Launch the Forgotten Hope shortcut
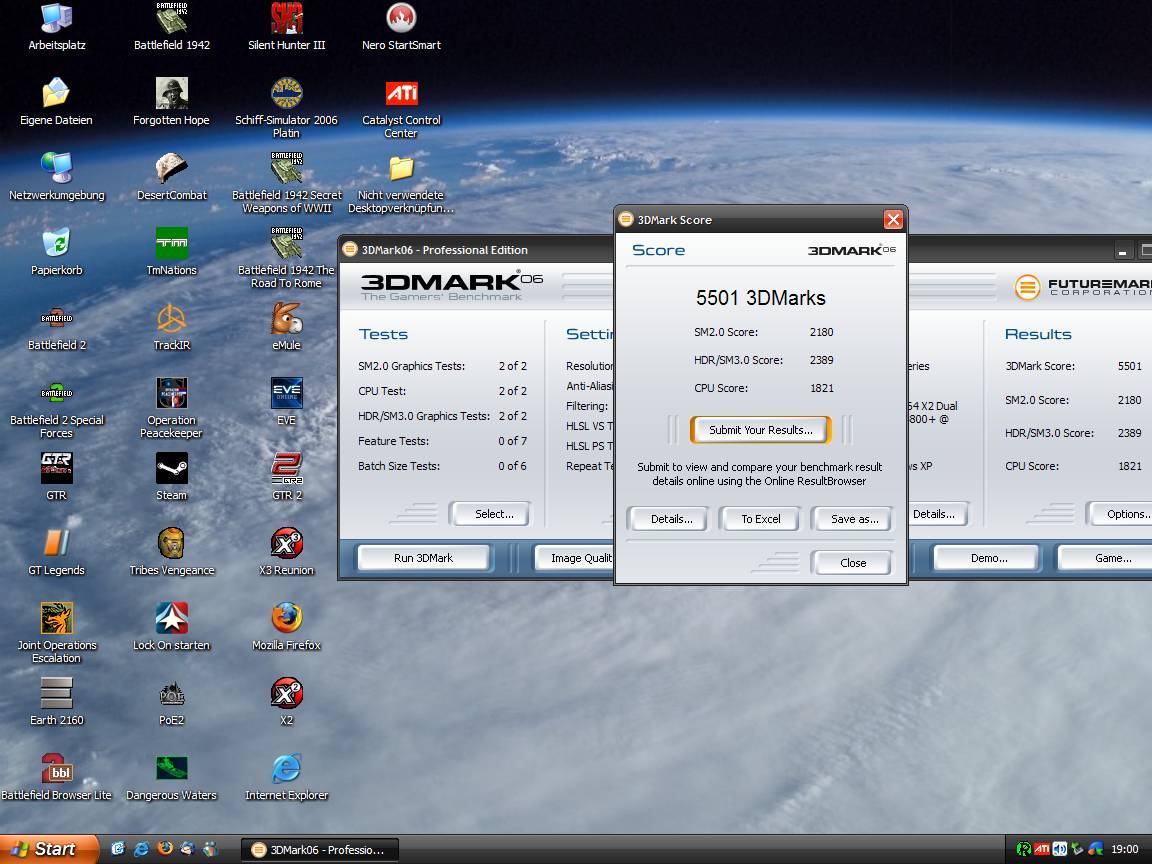Screen dimensions: 1152x864 (x=171, y=102)
